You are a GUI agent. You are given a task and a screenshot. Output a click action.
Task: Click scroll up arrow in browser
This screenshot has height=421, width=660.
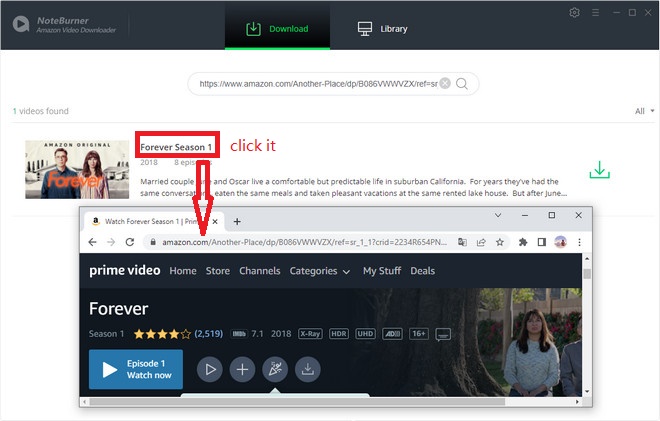(587, 258)
